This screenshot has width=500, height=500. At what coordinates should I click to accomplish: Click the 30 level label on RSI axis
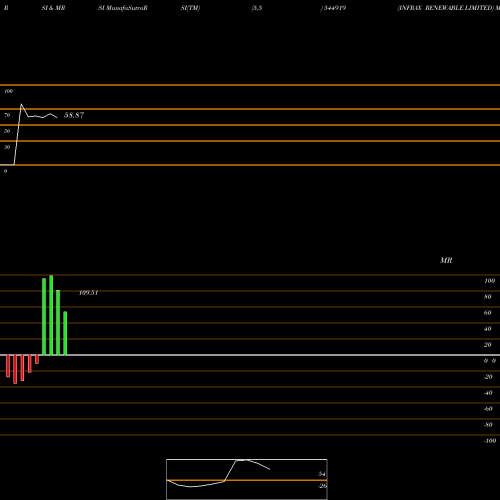pos(7,147)
